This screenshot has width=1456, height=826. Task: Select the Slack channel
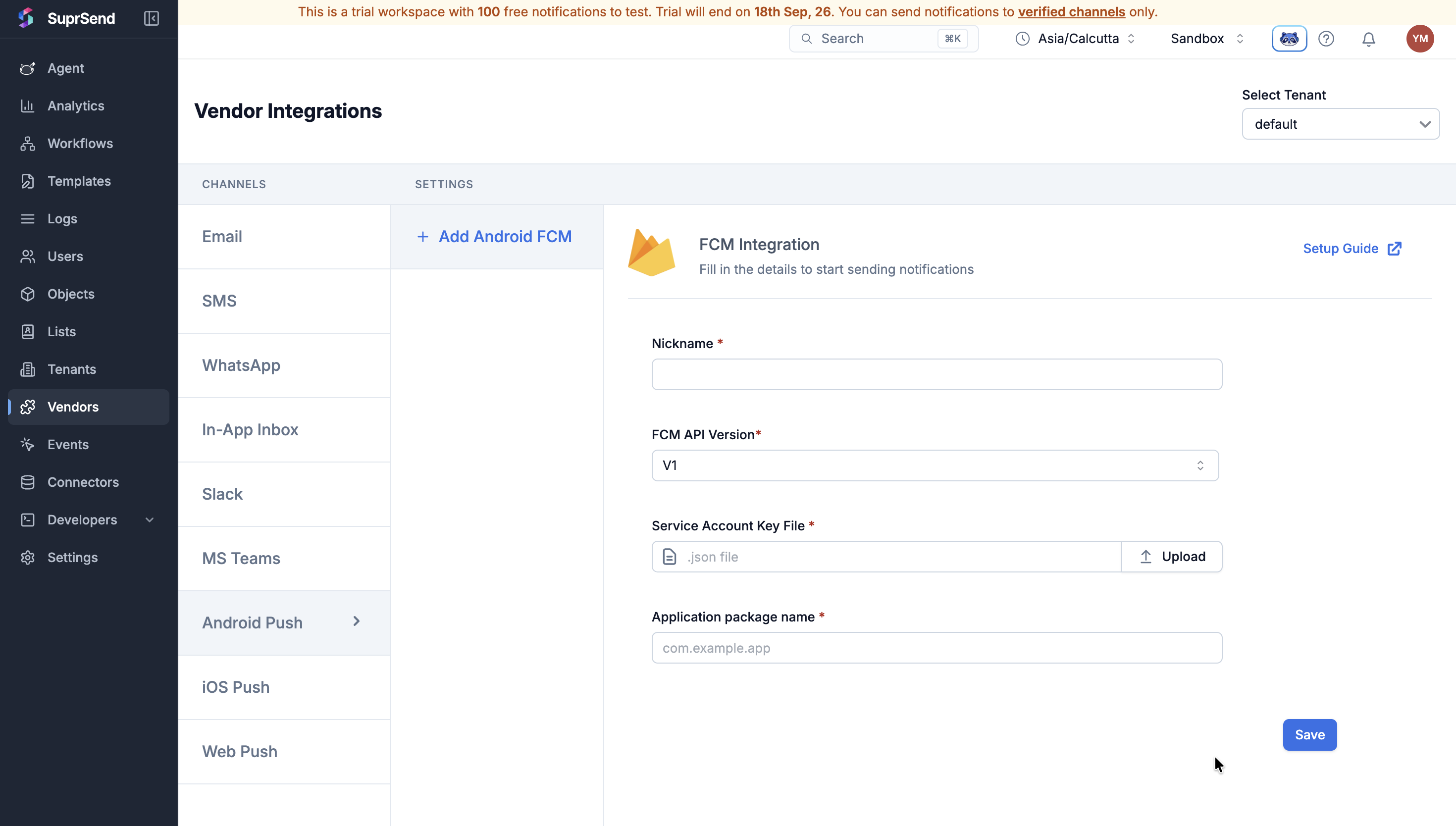click(x=284, y=494)
